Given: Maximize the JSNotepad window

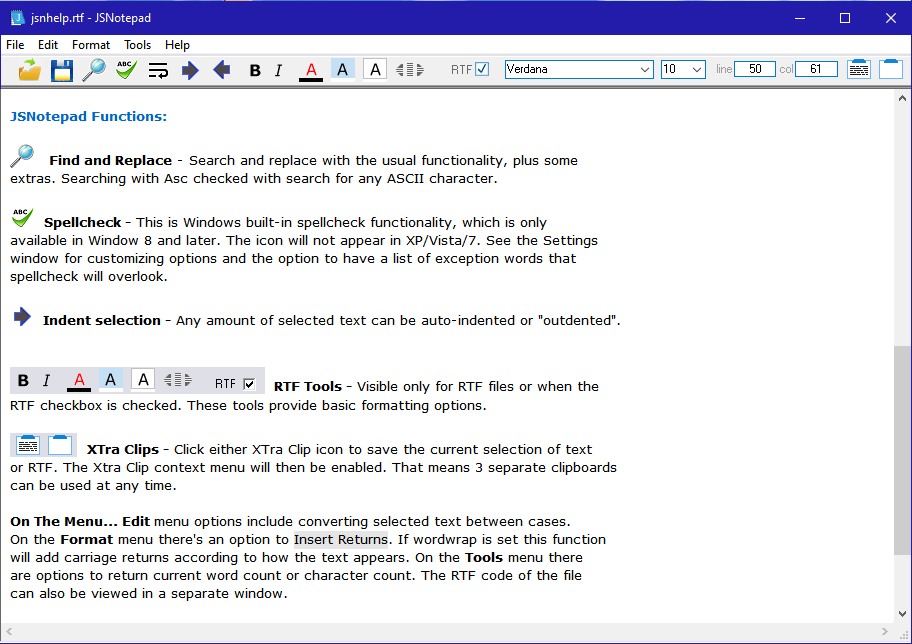Looking at the screenshot, I should pyautogui.click(x=845, y=18).
